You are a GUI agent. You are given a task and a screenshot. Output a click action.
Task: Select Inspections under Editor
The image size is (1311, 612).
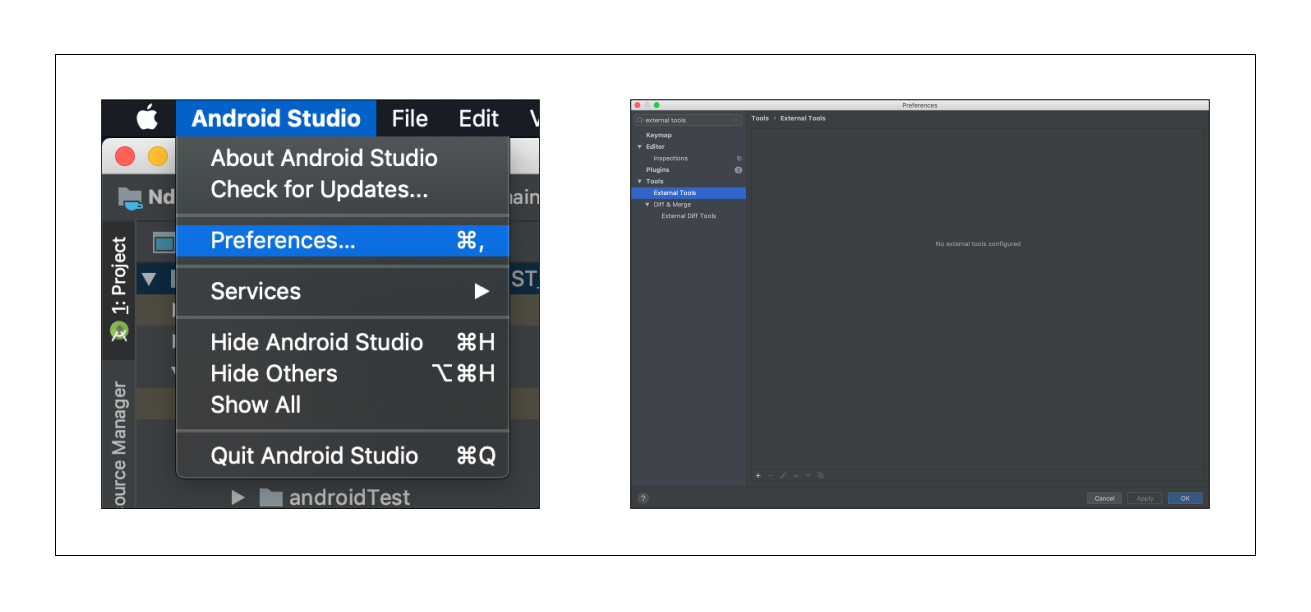(670, 158)
